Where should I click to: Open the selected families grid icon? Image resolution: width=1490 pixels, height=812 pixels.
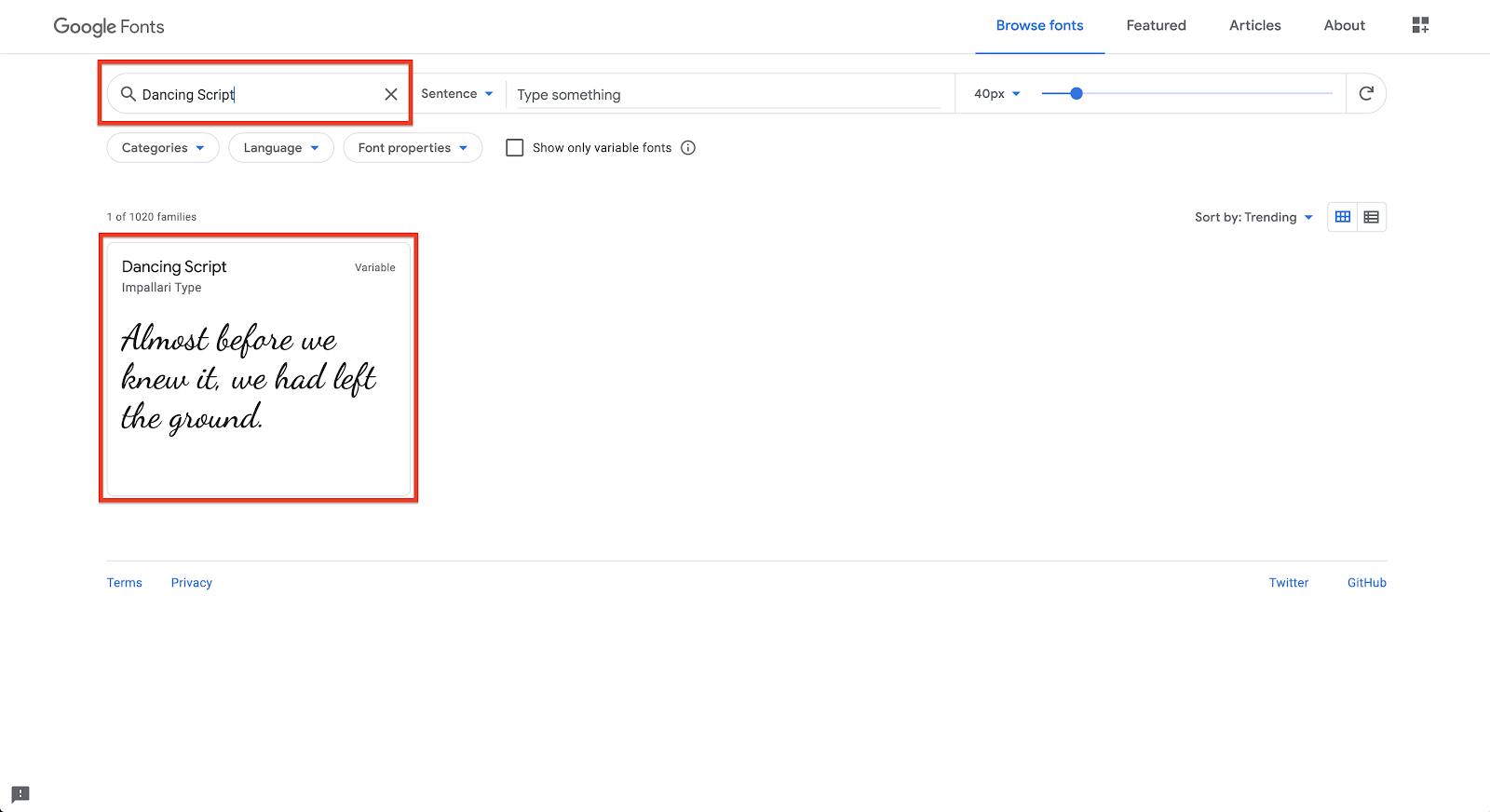tap(1420, 25)
